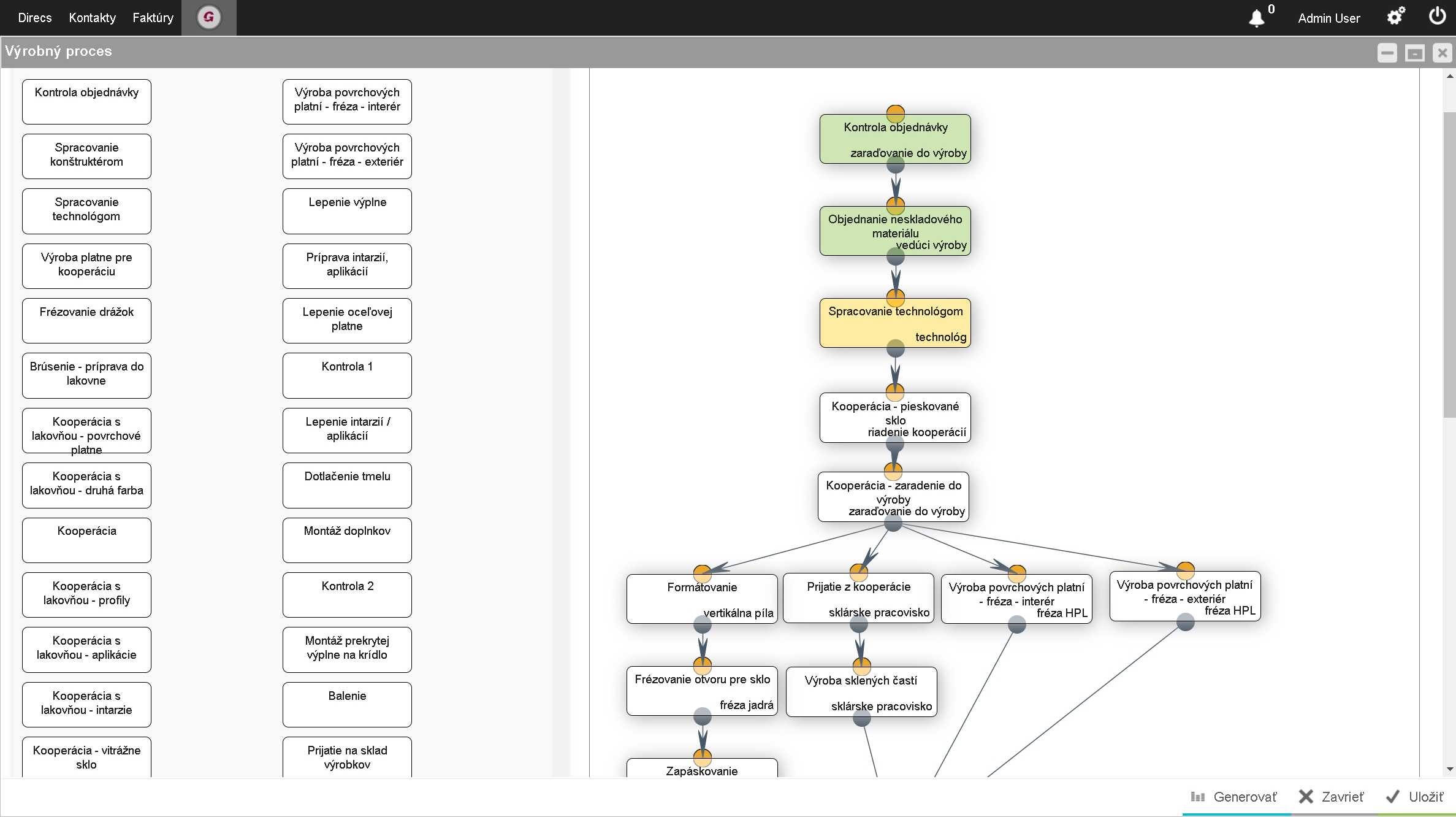Click orange input port of Objednanie neskladového materiálu
Screen dimensions: 1456x817
click(896, 206)
